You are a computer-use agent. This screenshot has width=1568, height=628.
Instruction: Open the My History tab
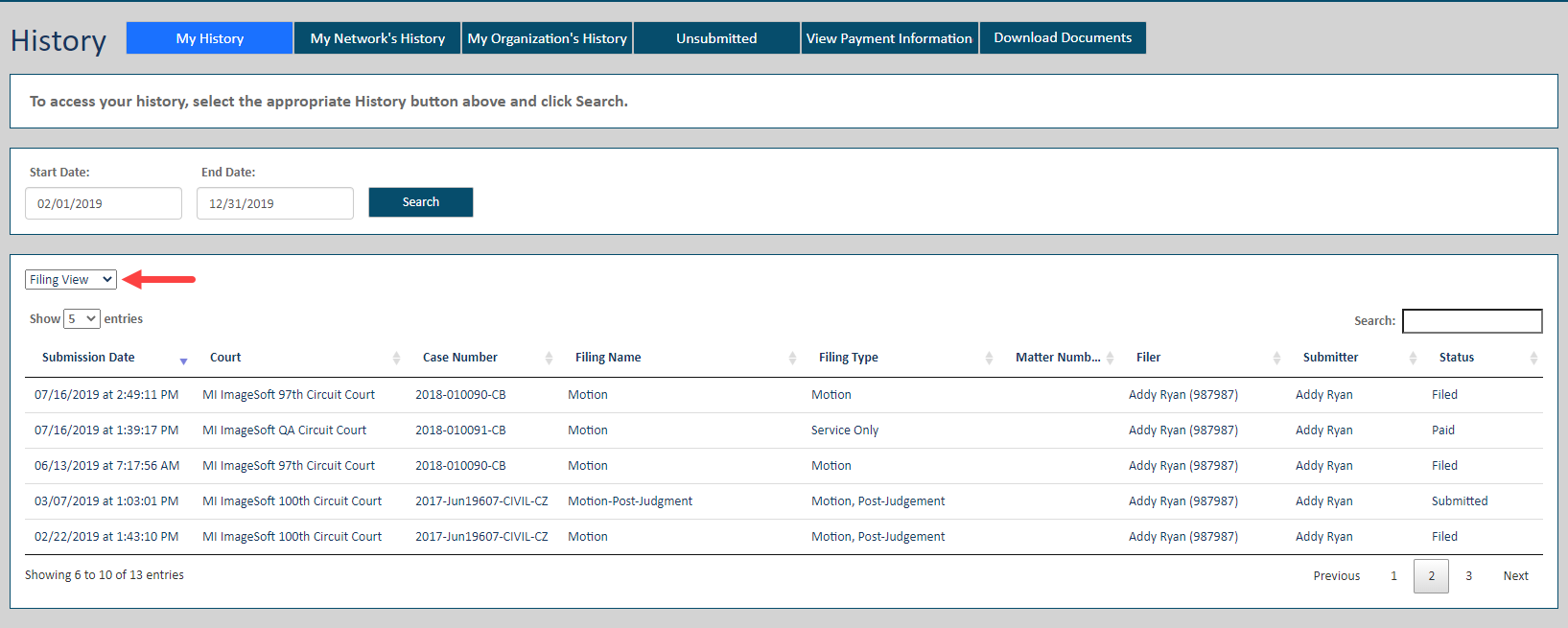tap(209, 38)
